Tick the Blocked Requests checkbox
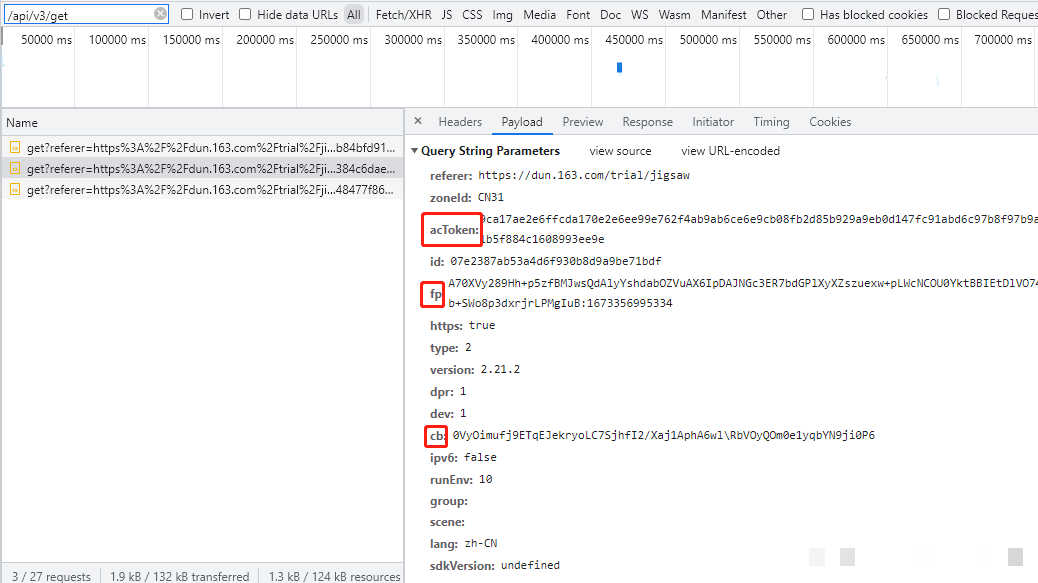 click(944, 15)
